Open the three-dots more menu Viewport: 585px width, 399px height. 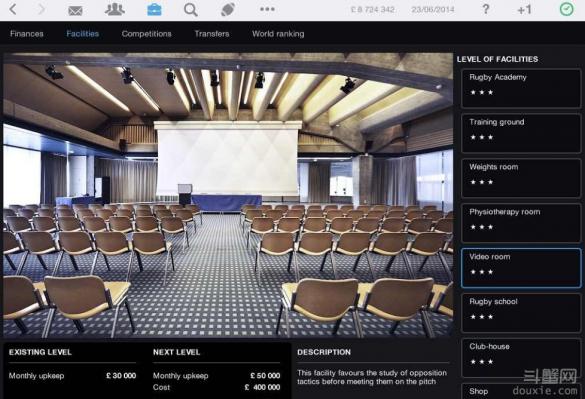pos(267,9)
